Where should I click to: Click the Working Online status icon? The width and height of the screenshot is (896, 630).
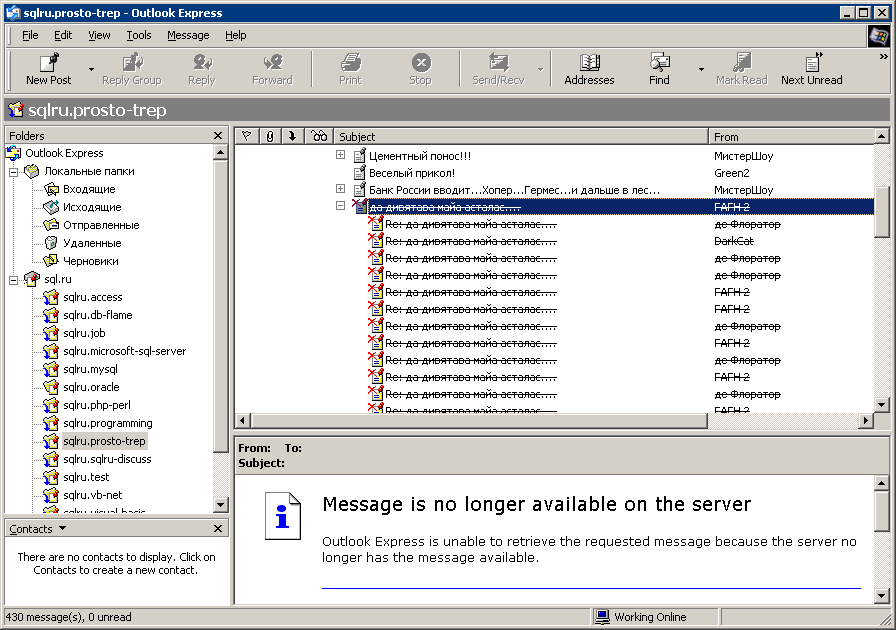(x=602, y=617)
